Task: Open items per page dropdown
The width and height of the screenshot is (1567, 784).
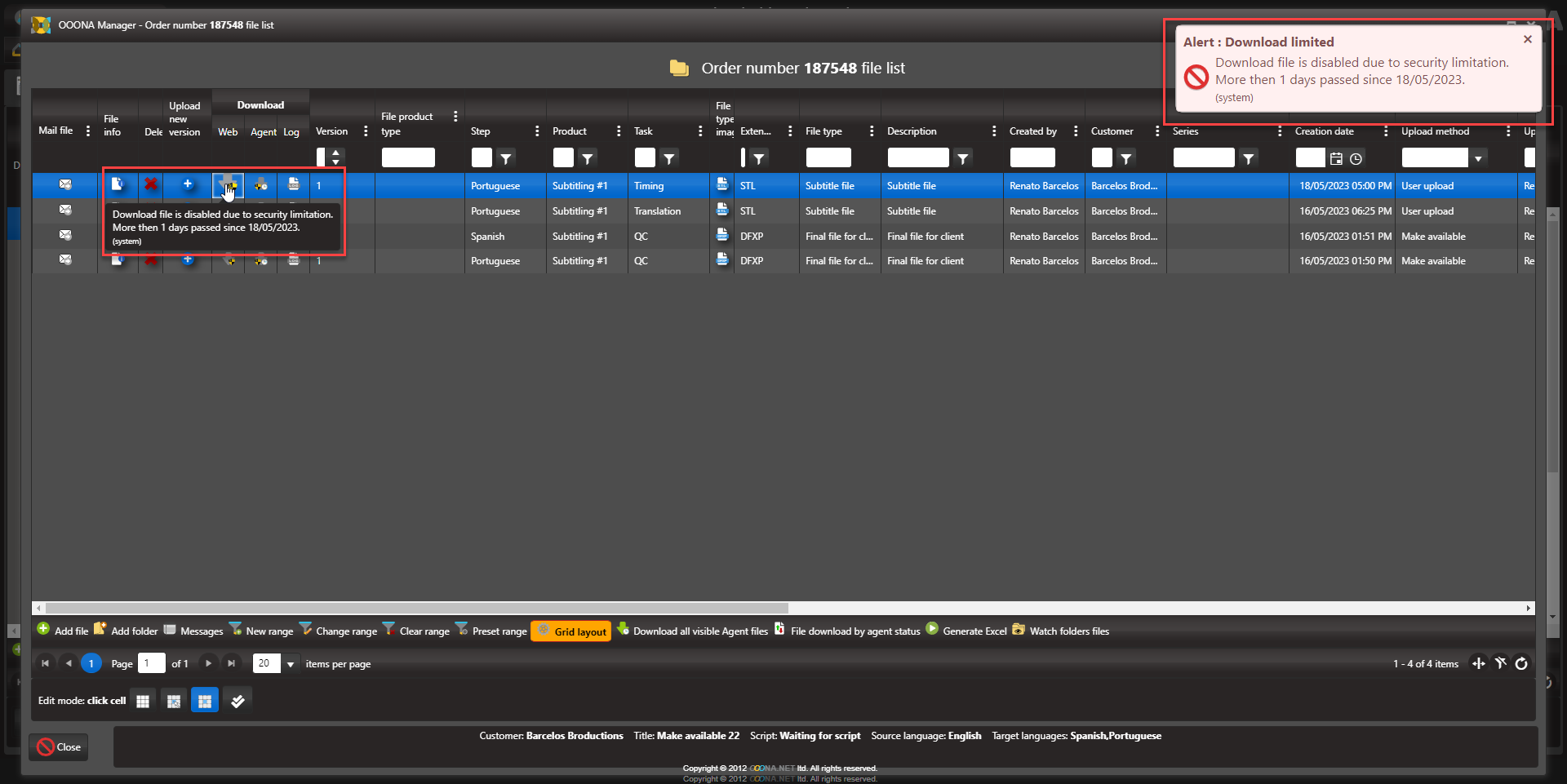Action: (x=290, y=664)
